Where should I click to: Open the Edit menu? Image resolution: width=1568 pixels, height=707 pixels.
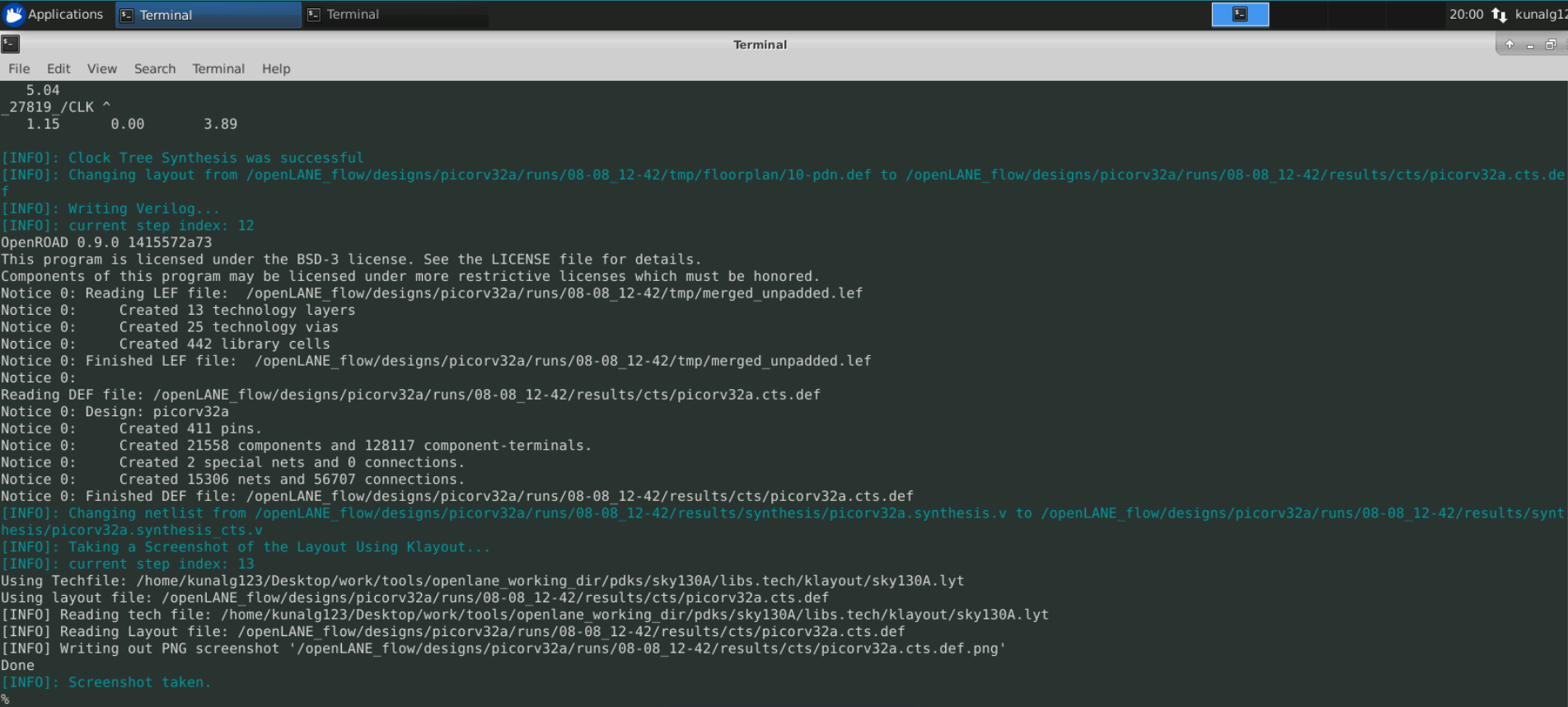[x=59, y=68]
